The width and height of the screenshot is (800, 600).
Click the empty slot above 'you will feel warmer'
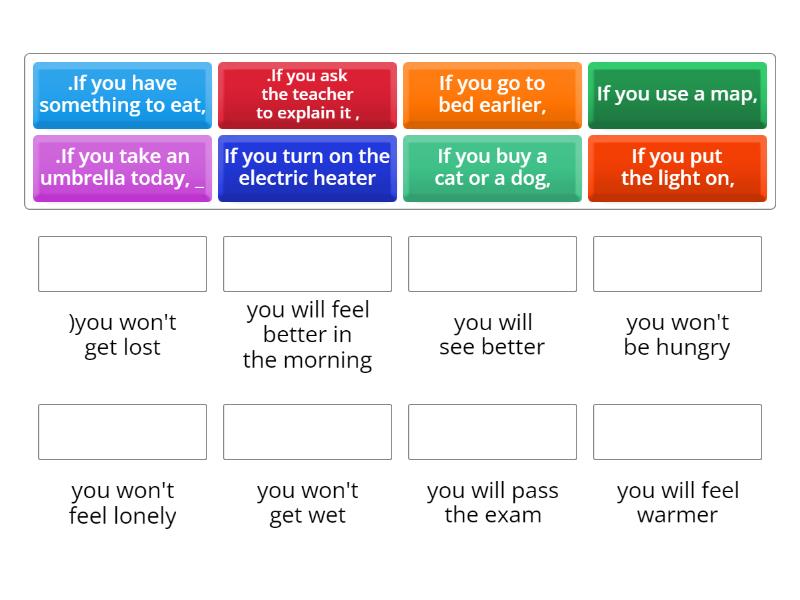coord(677,431)
